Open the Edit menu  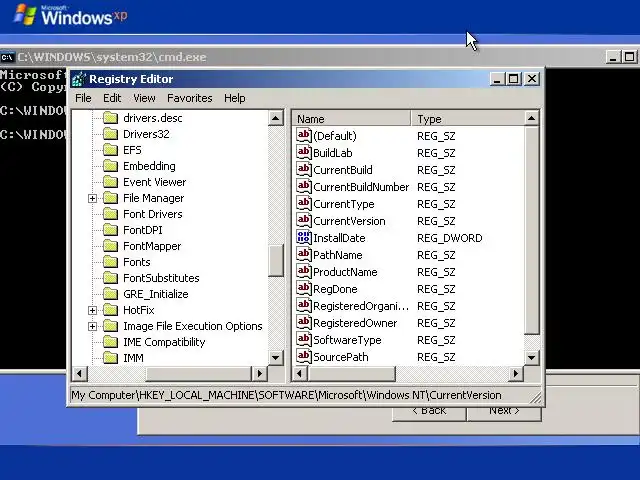coord(112,98)
